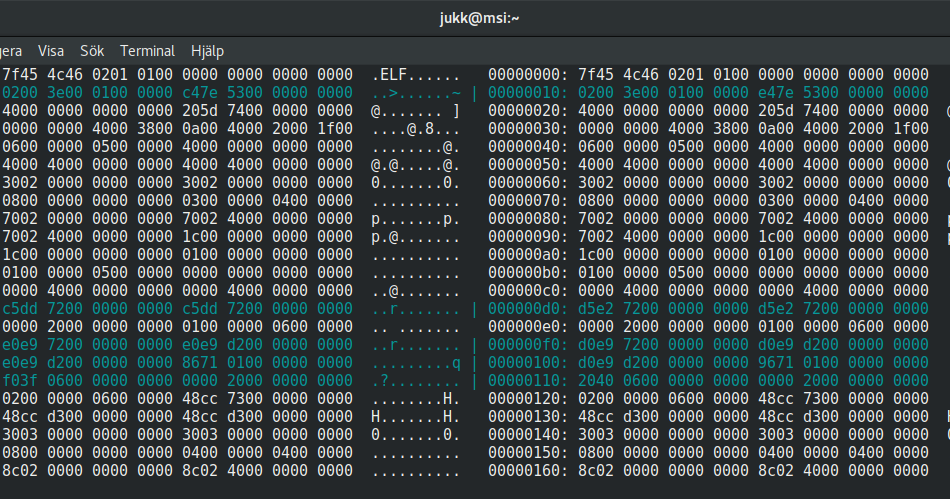Click the offset label 00000050:
The height and width of the screenshot is (499, 950).
[x=528, y=165]
